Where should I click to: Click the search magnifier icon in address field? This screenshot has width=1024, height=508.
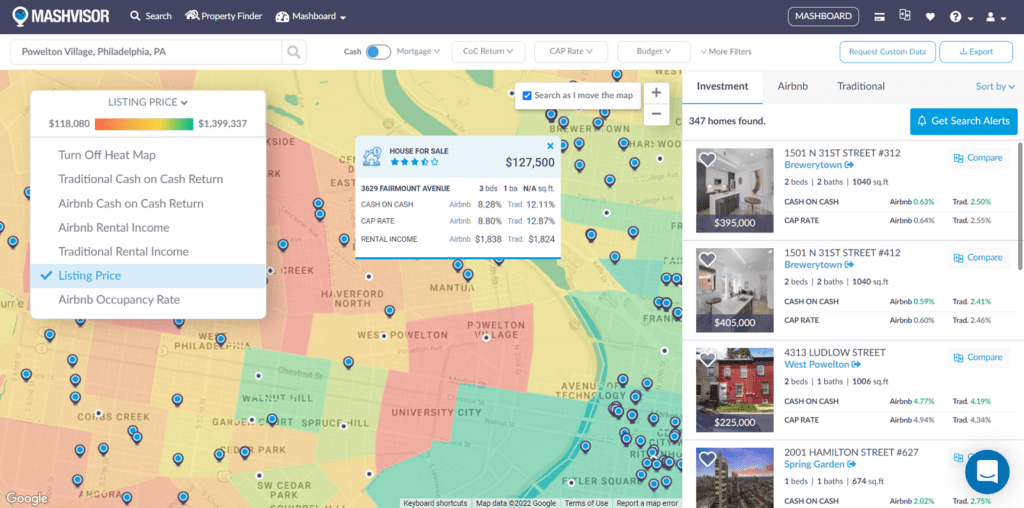(293, 52)
